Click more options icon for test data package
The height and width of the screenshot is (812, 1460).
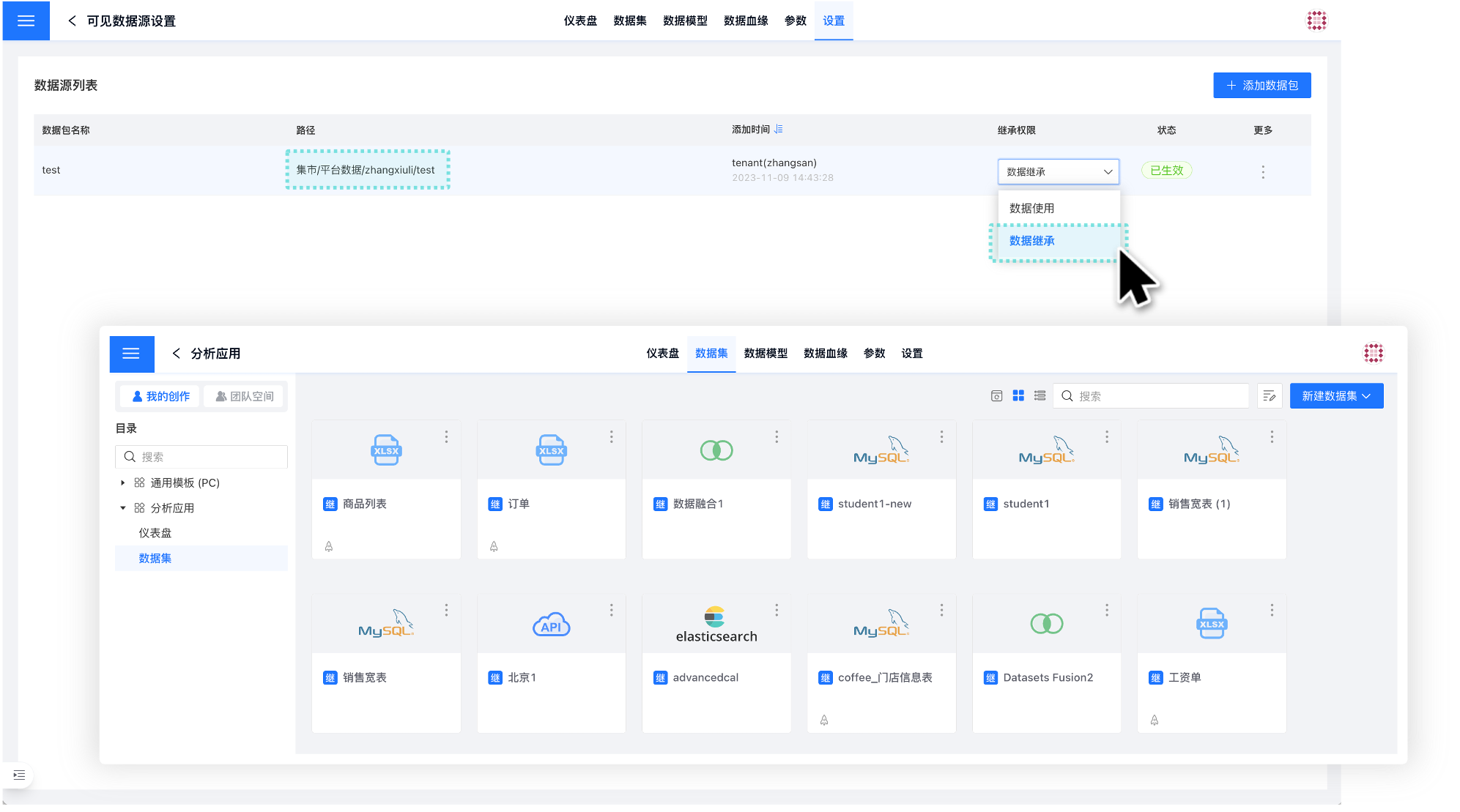tap(1262, 170)
